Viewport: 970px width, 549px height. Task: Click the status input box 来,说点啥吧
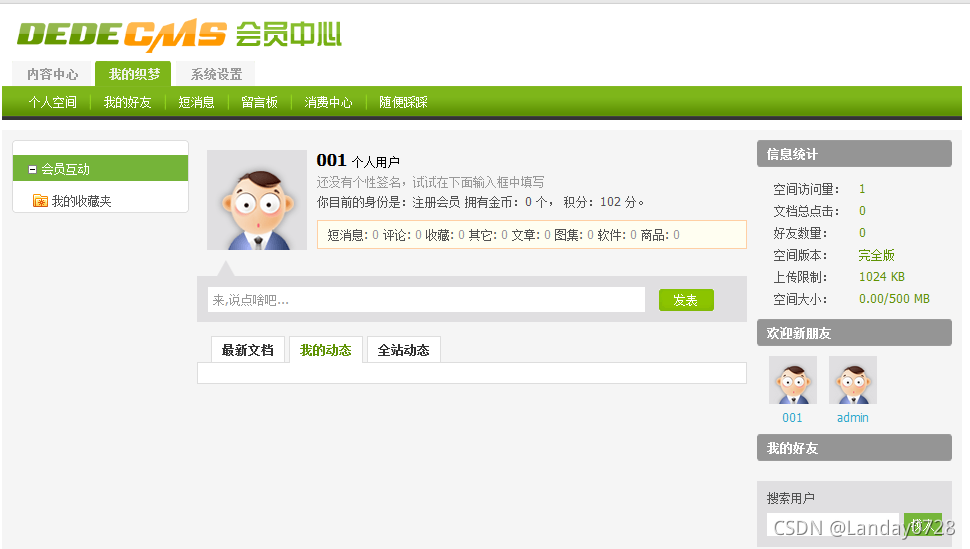click(426, 300)
